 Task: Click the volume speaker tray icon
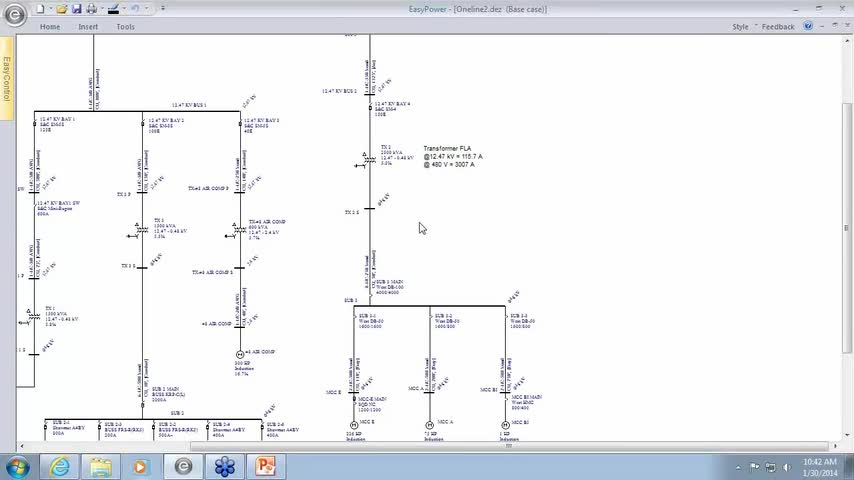[x=787, y=467]
